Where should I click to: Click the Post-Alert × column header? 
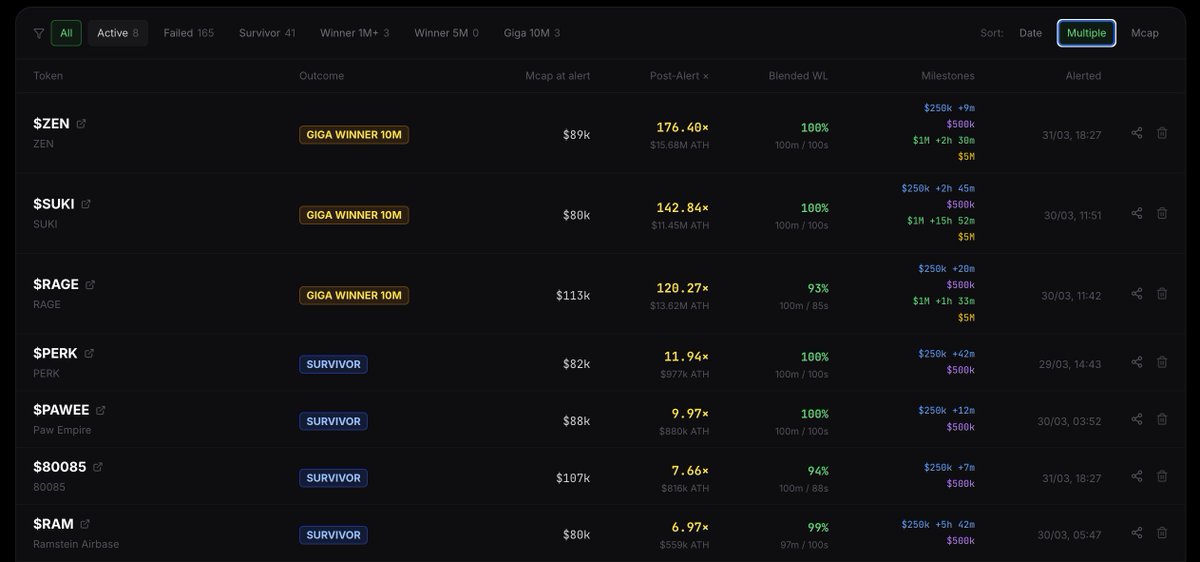tap(679, 76)
